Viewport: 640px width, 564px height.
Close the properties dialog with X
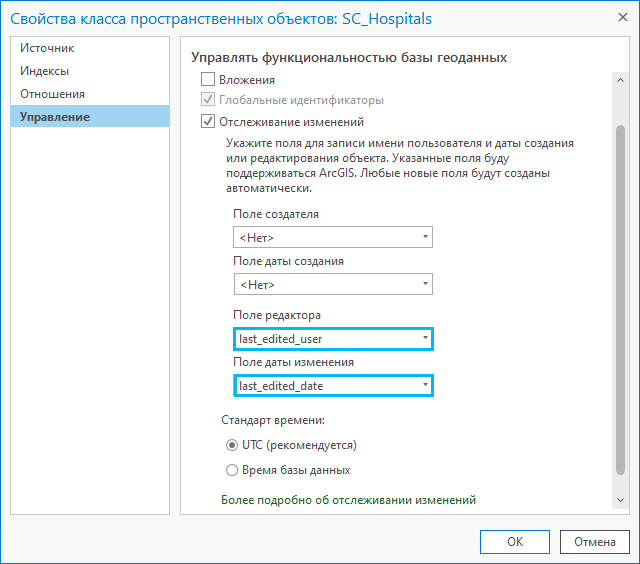click(x=622, y=17)
